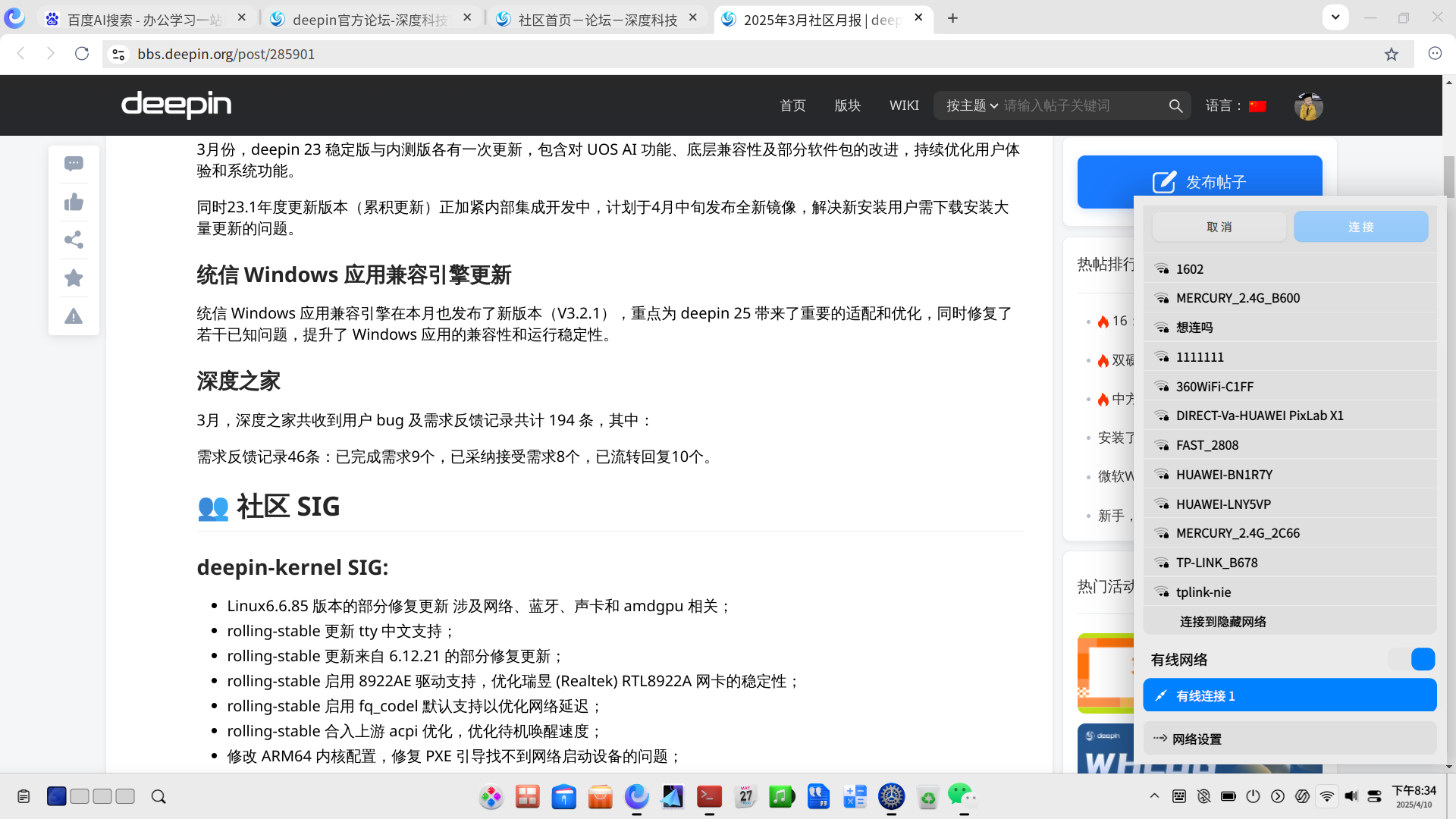This screenshot has height=819, width=1456.
Task: Click the volume icon in system tray
Action: click(x=1351, y=796)
